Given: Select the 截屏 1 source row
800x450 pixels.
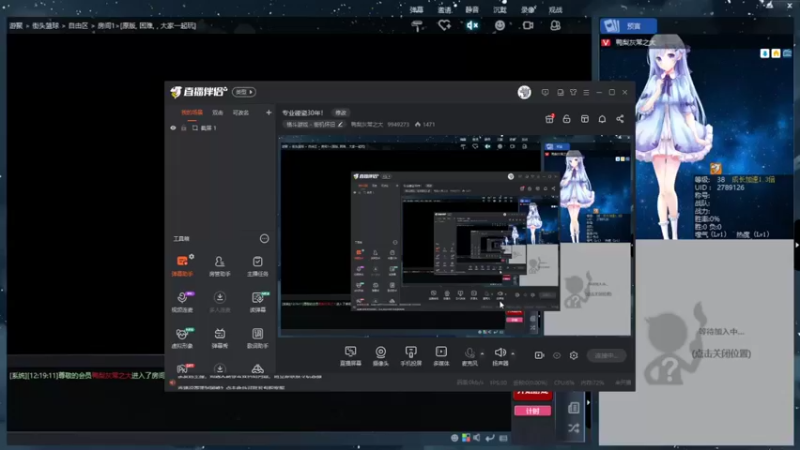Looking at the screenshot, I should coord(220,128).
